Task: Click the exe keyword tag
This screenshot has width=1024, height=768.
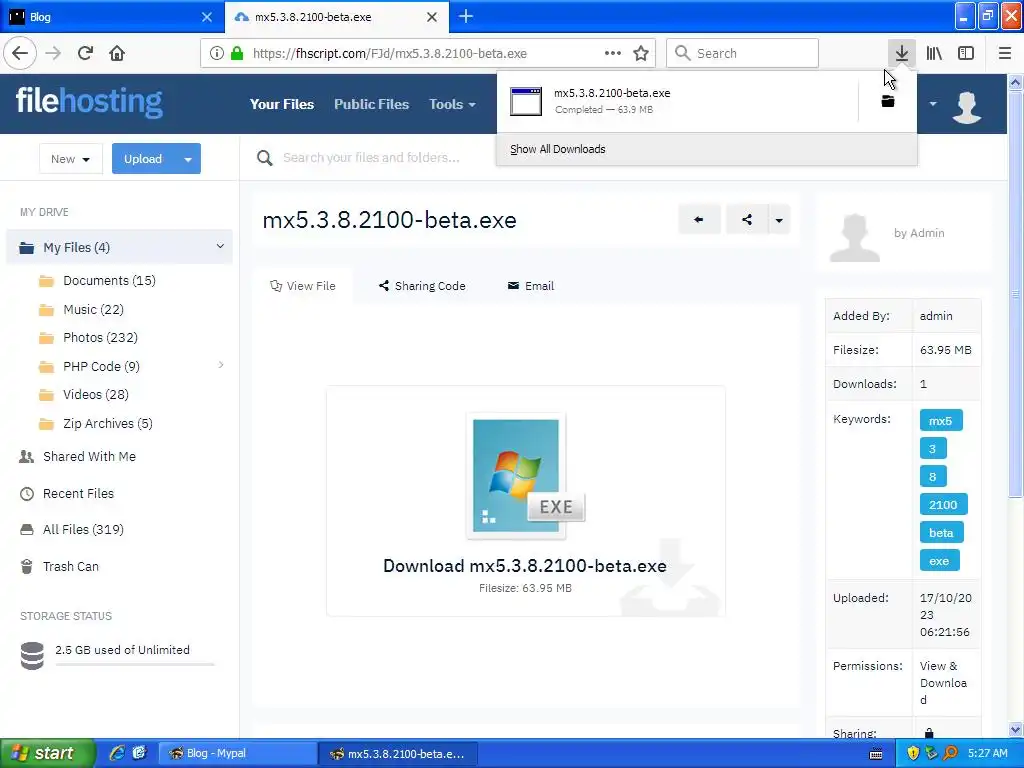Action: point(939,560)
